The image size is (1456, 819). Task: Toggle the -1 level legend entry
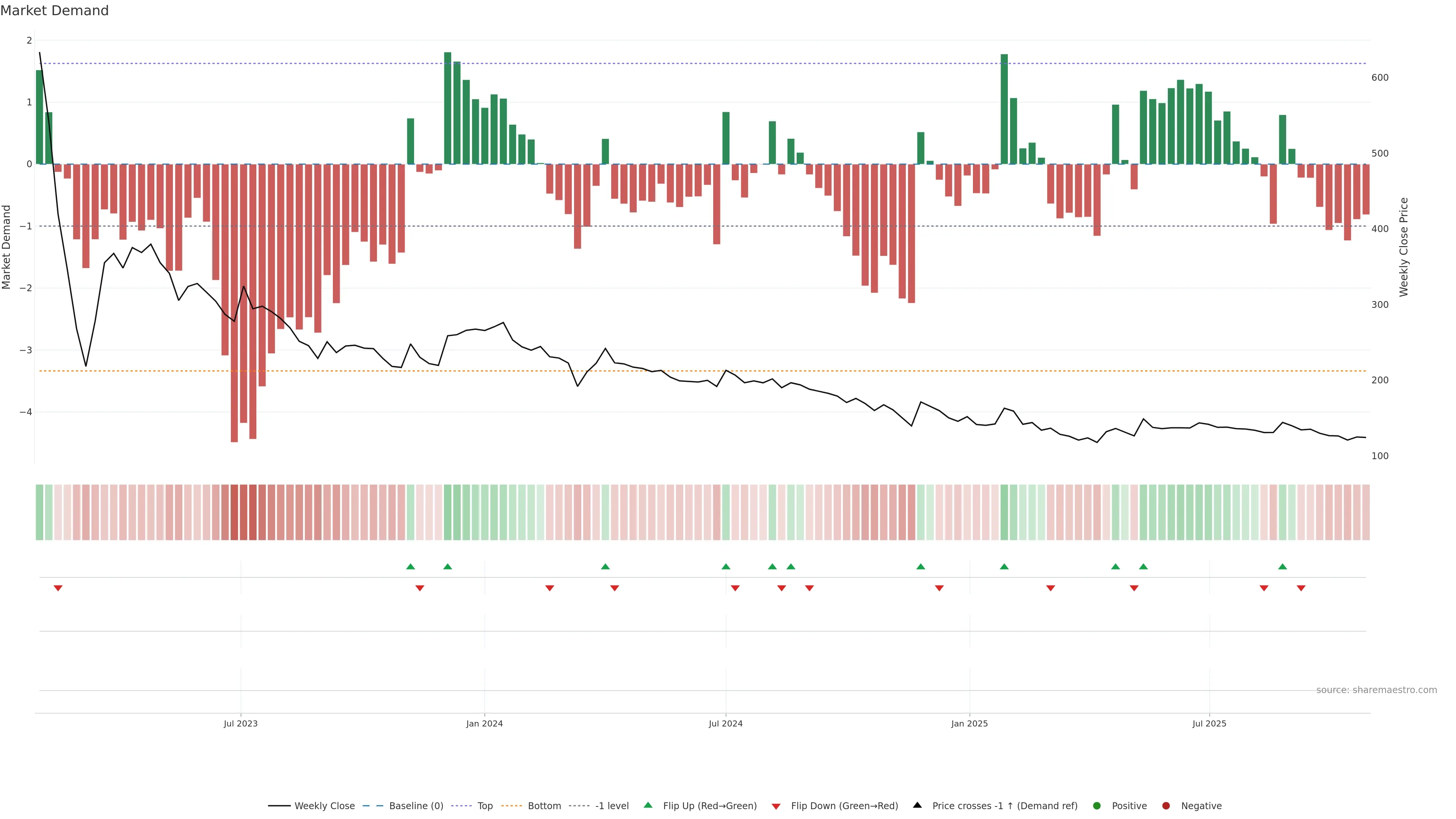612,805
